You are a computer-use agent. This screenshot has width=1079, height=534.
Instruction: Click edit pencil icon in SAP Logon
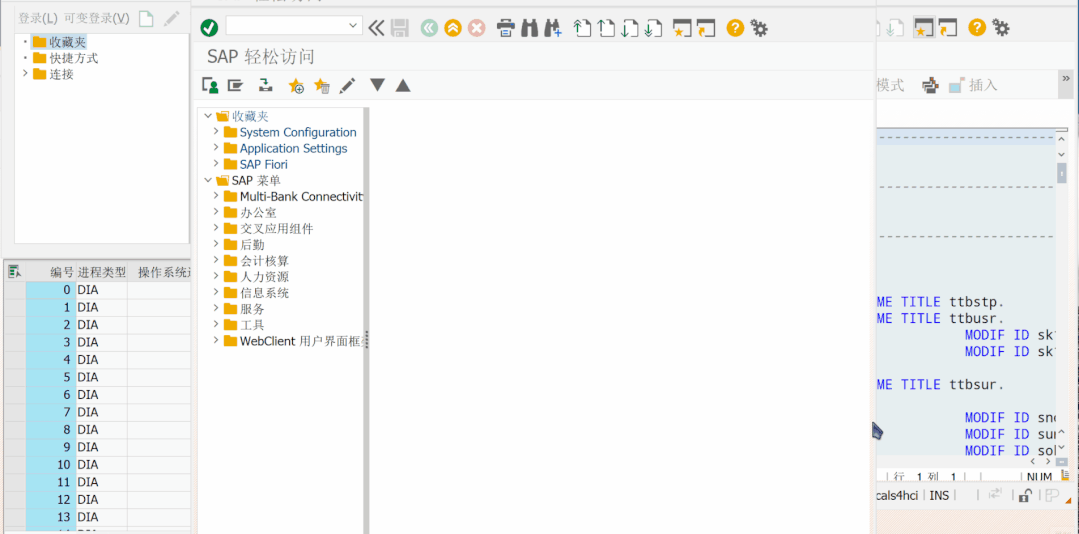coord(171,19)
